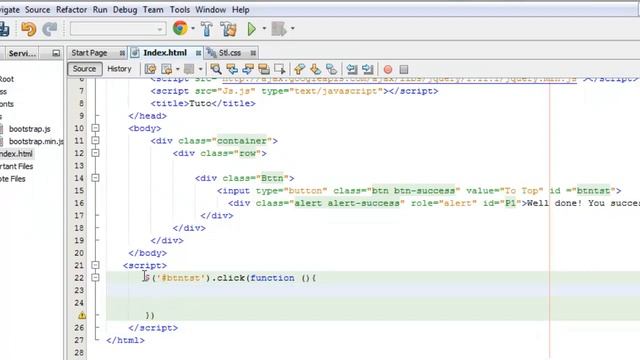Go to the Previous Bookmark icon
640x360 pixels.
click(300, 69)
